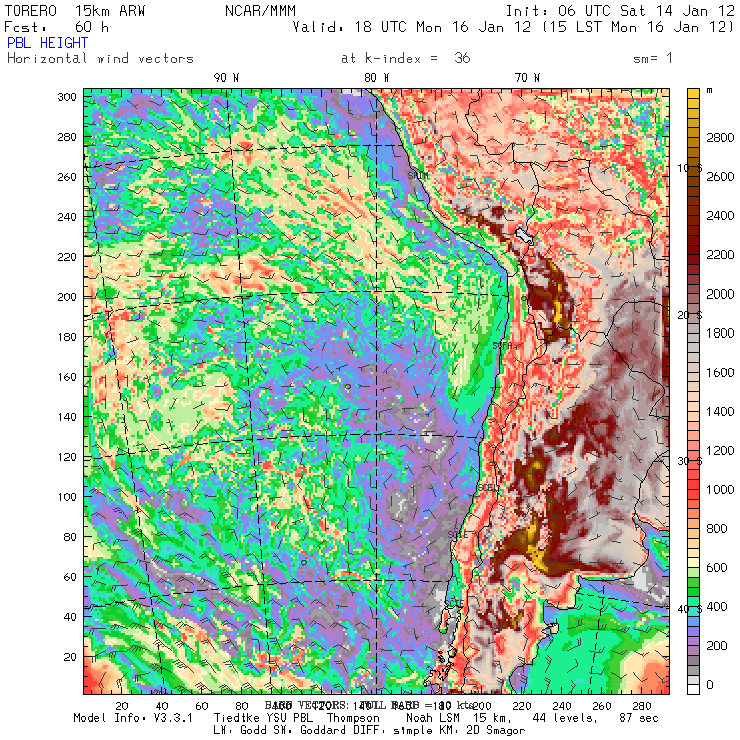Click the 'at k-index = 36' text

tap(405, 59)
